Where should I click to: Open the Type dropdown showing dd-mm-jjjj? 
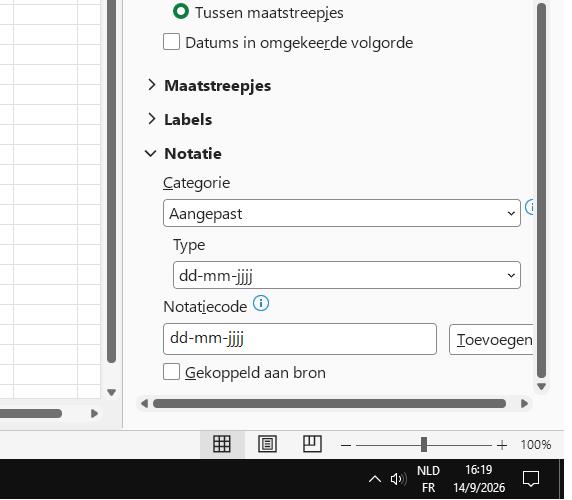pyautogui.click(x=347, y=275)
